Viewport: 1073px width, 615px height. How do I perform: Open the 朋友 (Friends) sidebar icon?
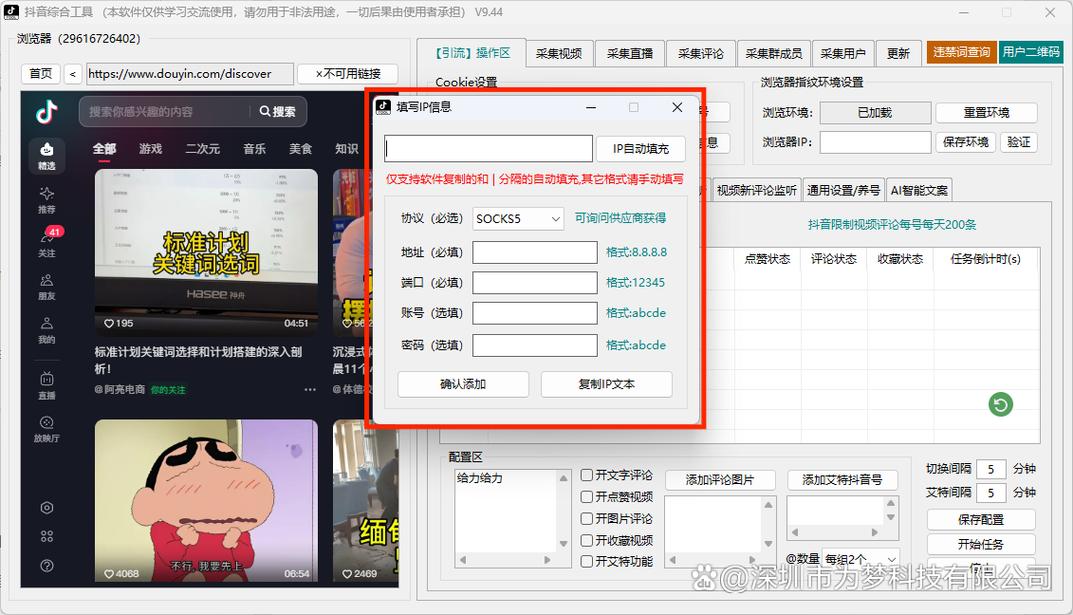tap(46, 286)
